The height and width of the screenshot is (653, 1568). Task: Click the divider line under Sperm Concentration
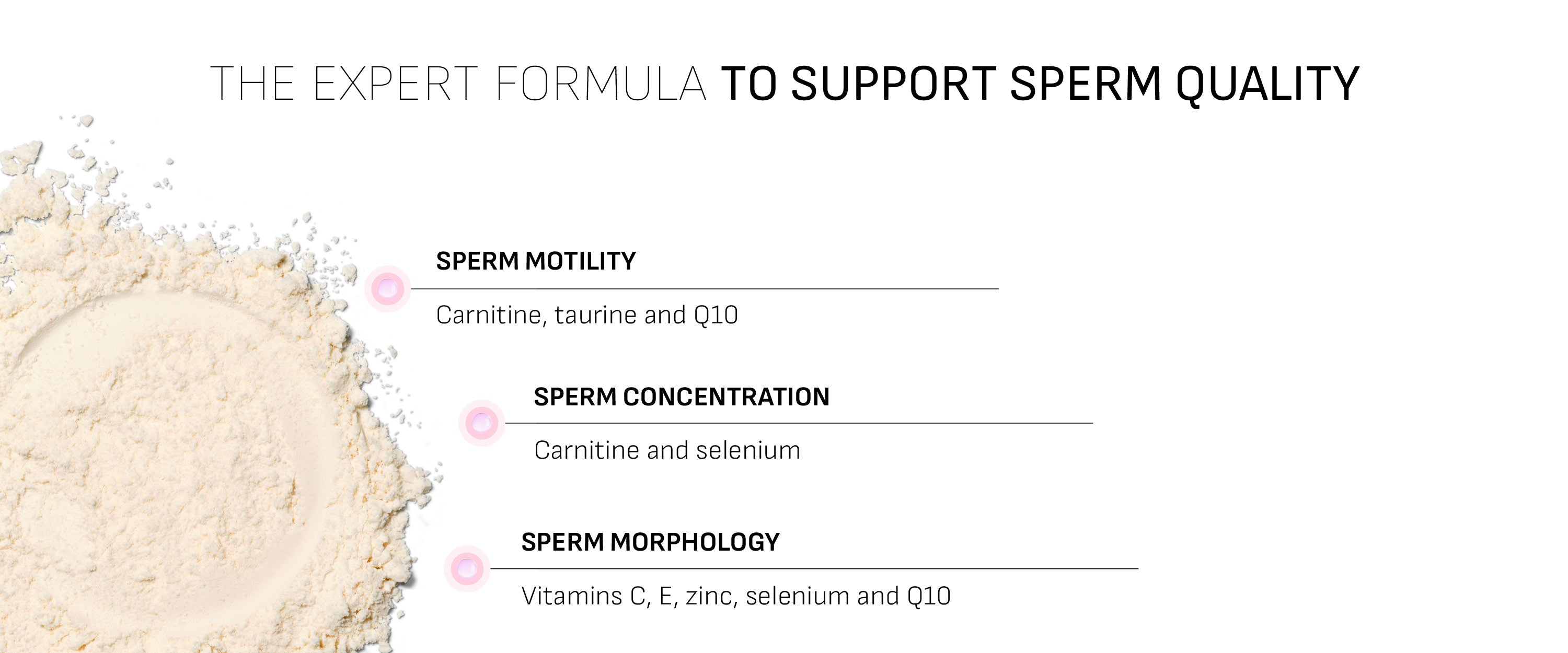(799, 422)
